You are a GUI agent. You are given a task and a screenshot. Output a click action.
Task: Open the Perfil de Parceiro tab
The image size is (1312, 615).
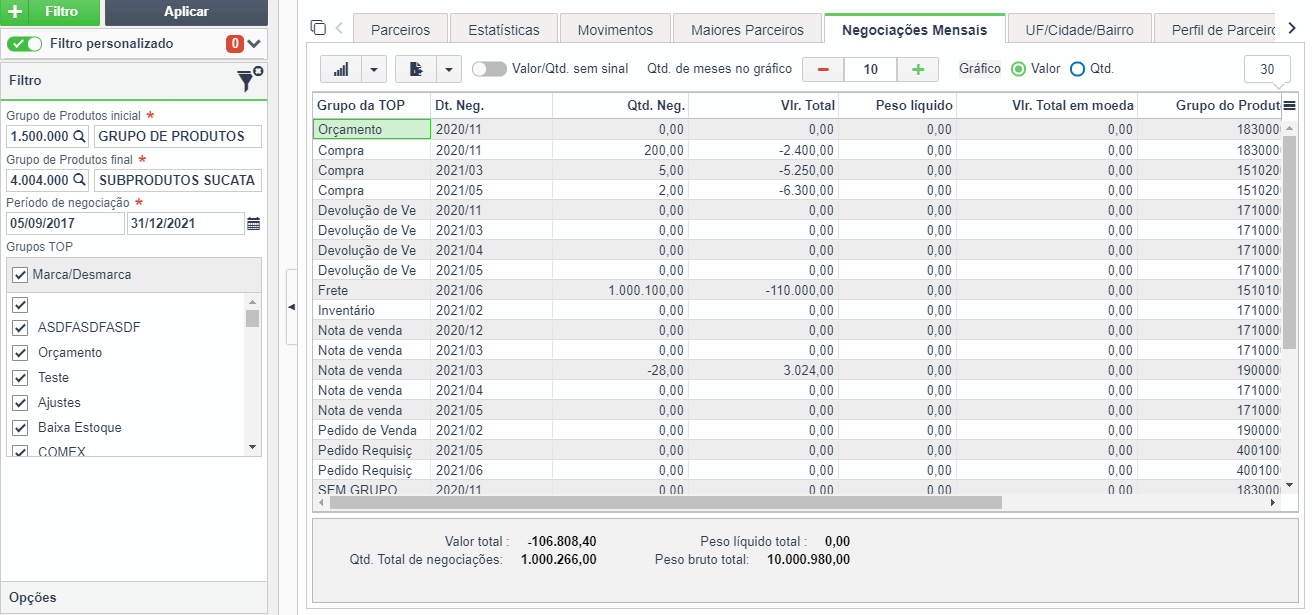tap(1217, 30)
